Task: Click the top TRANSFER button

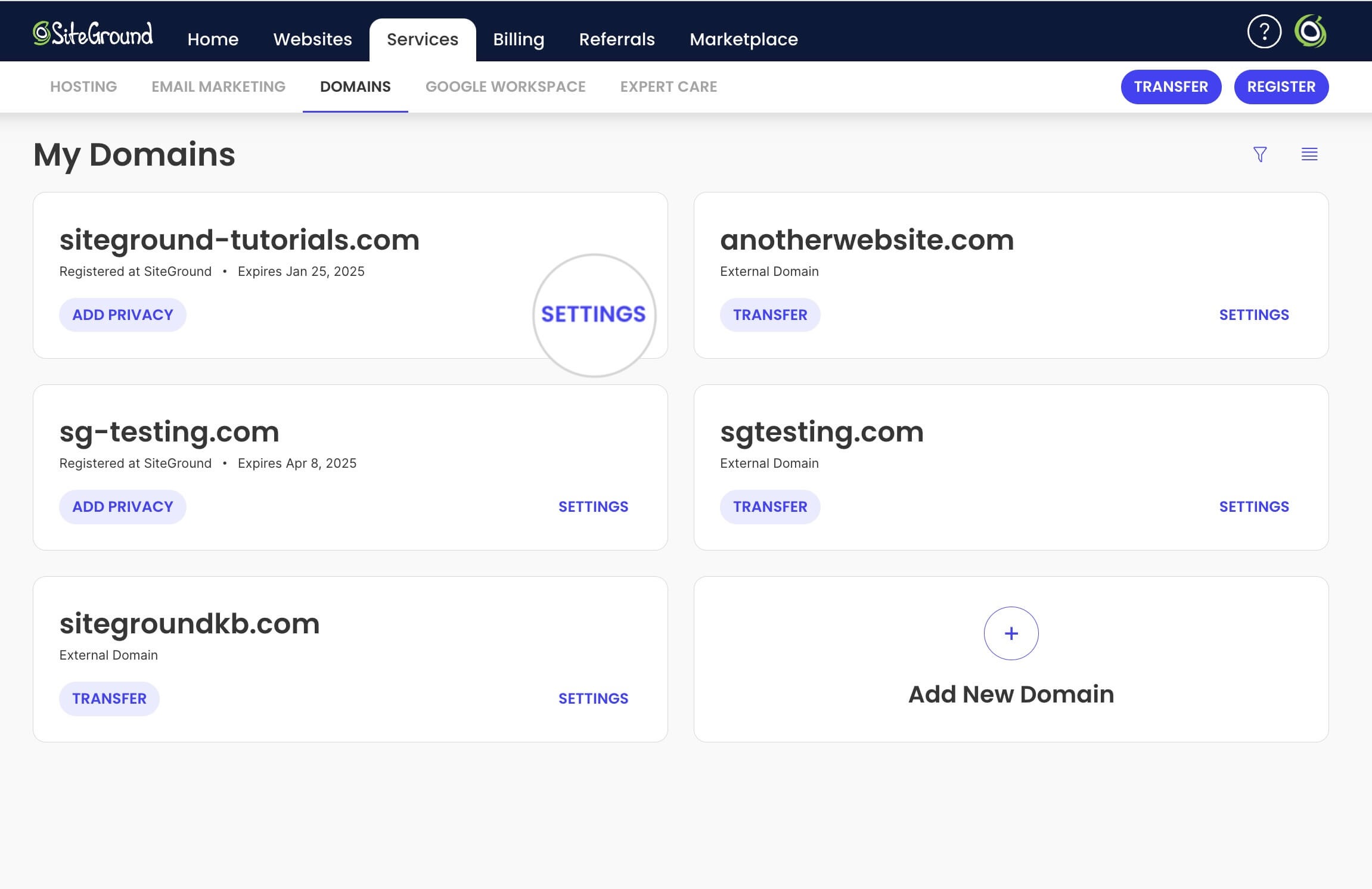Action: (x=1170, y=86)
